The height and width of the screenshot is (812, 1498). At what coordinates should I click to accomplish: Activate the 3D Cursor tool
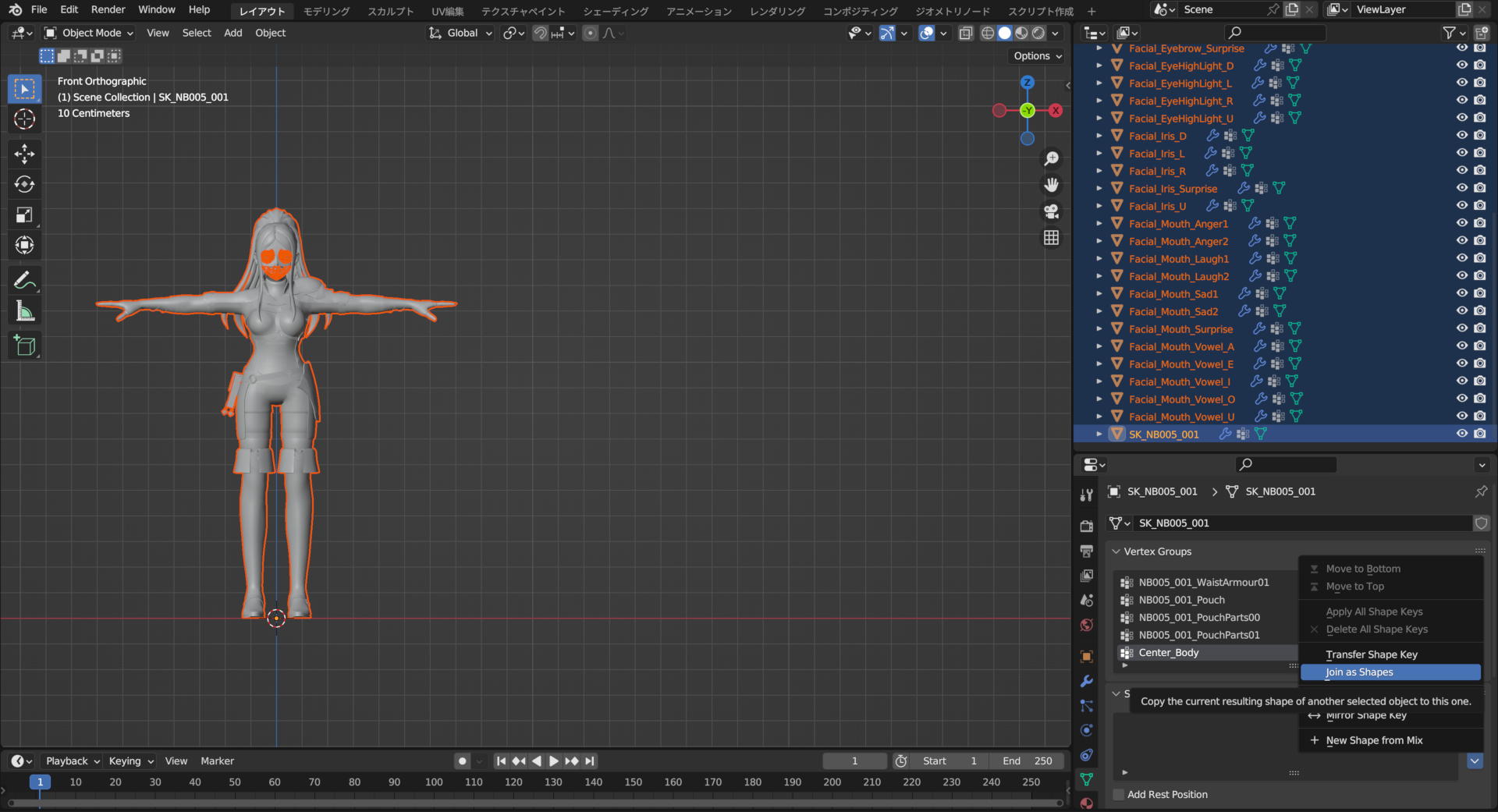click(25, 119)
